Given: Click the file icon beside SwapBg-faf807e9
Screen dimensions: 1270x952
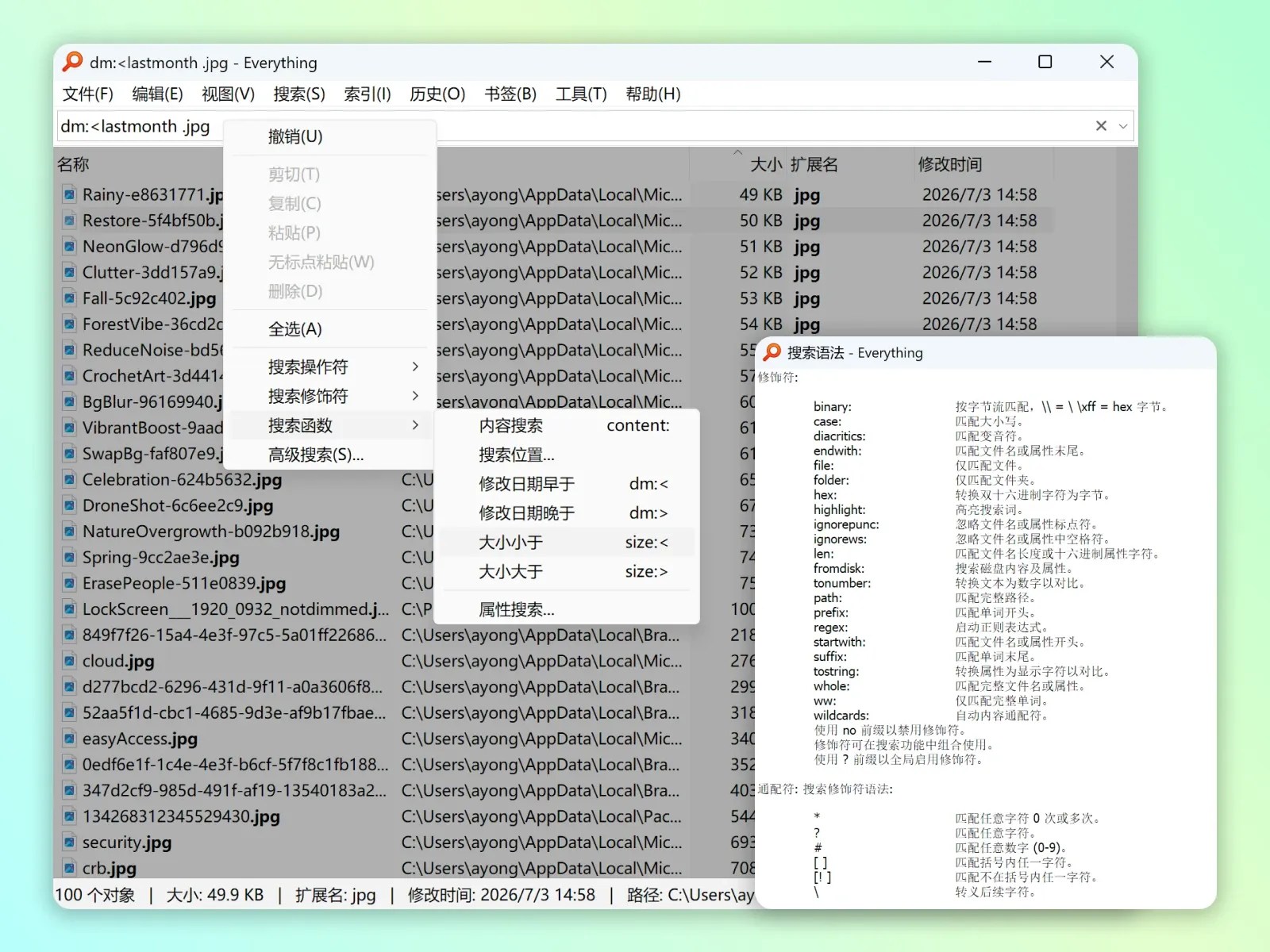Looking at the screenshot, I should point(70,454).
